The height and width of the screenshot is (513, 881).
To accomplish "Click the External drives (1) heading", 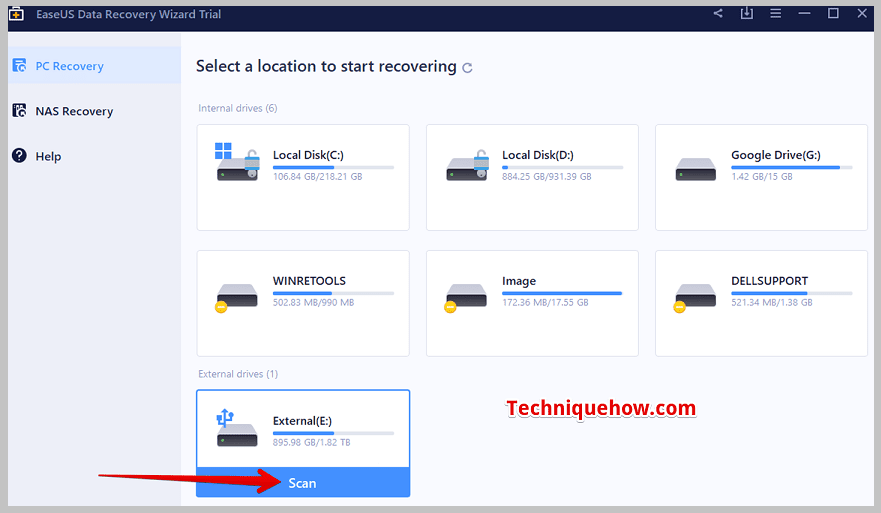I will (x=238, y=374).
